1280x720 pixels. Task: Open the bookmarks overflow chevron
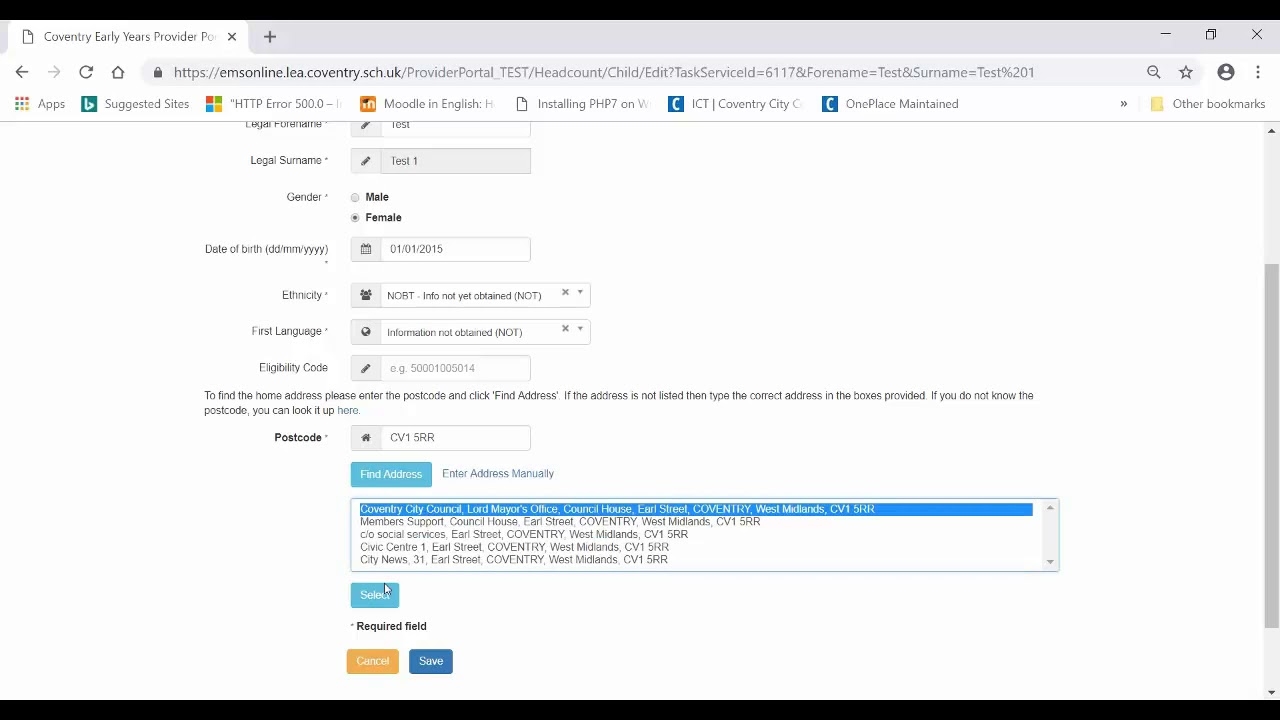[x=1123, y=103]
